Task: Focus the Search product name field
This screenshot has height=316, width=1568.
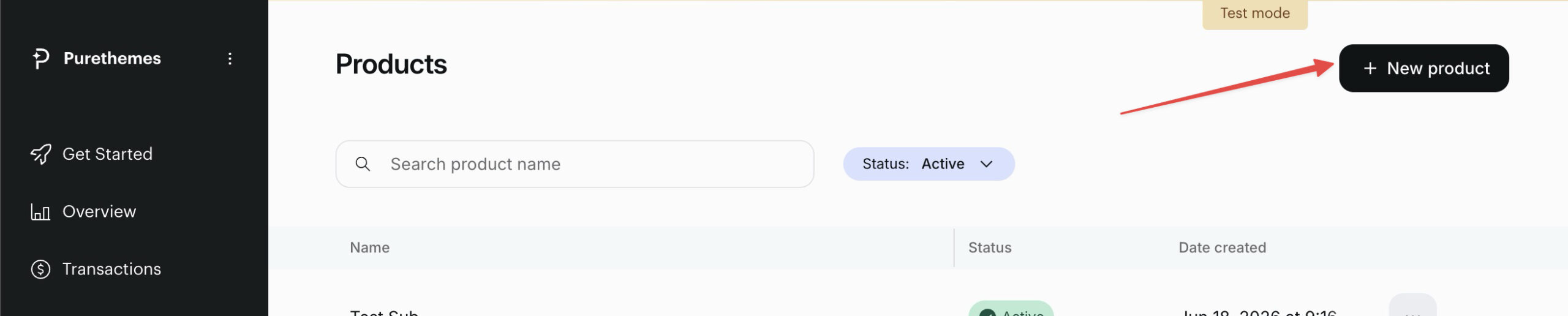Action: (x=575, y=164)
